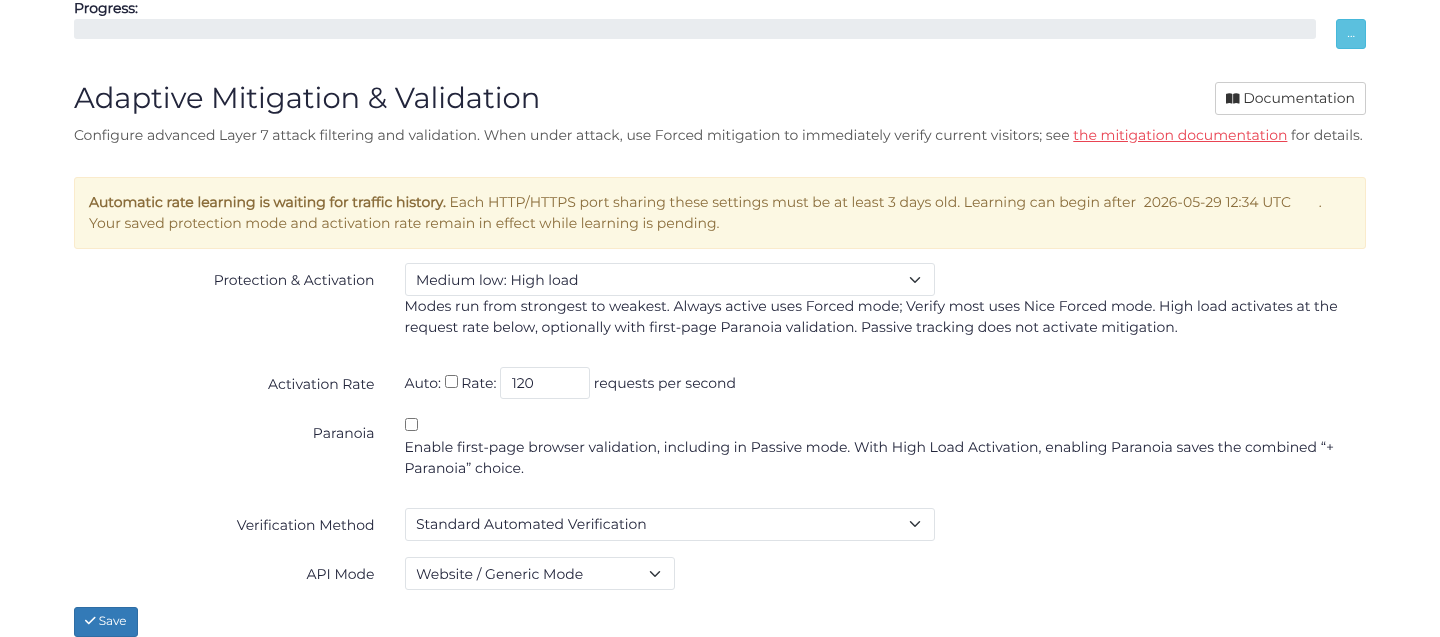
Task: Save the mitigation settings
Action: point(106,622)
